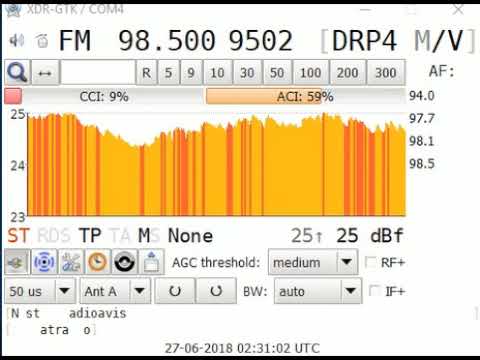480x360 pixels.
Task: Enable the RF+ checkbox
Action: (370, 262)
